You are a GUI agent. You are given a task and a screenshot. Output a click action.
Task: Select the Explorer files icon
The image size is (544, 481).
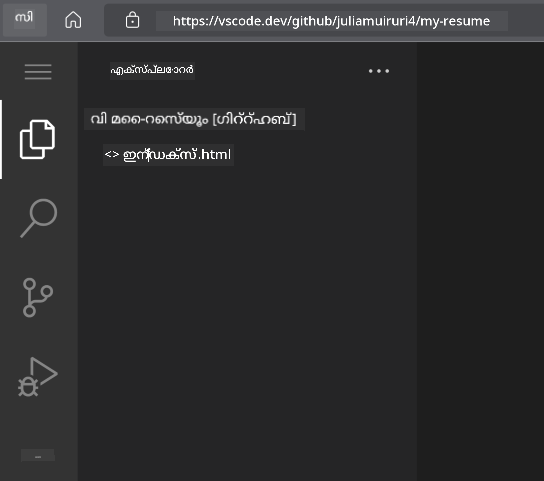coord(37,140)
